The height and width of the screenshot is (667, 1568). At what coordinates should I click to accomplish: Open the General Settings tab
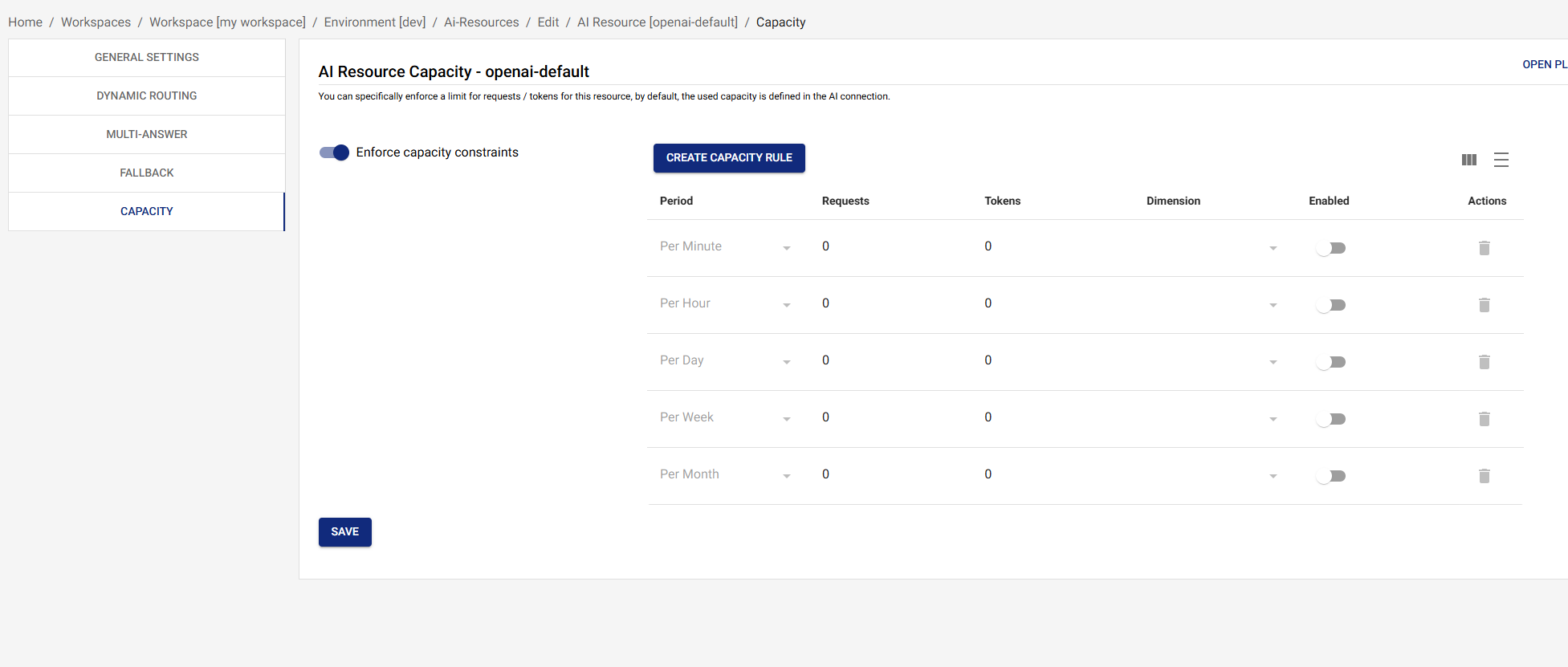pos(147,58)
